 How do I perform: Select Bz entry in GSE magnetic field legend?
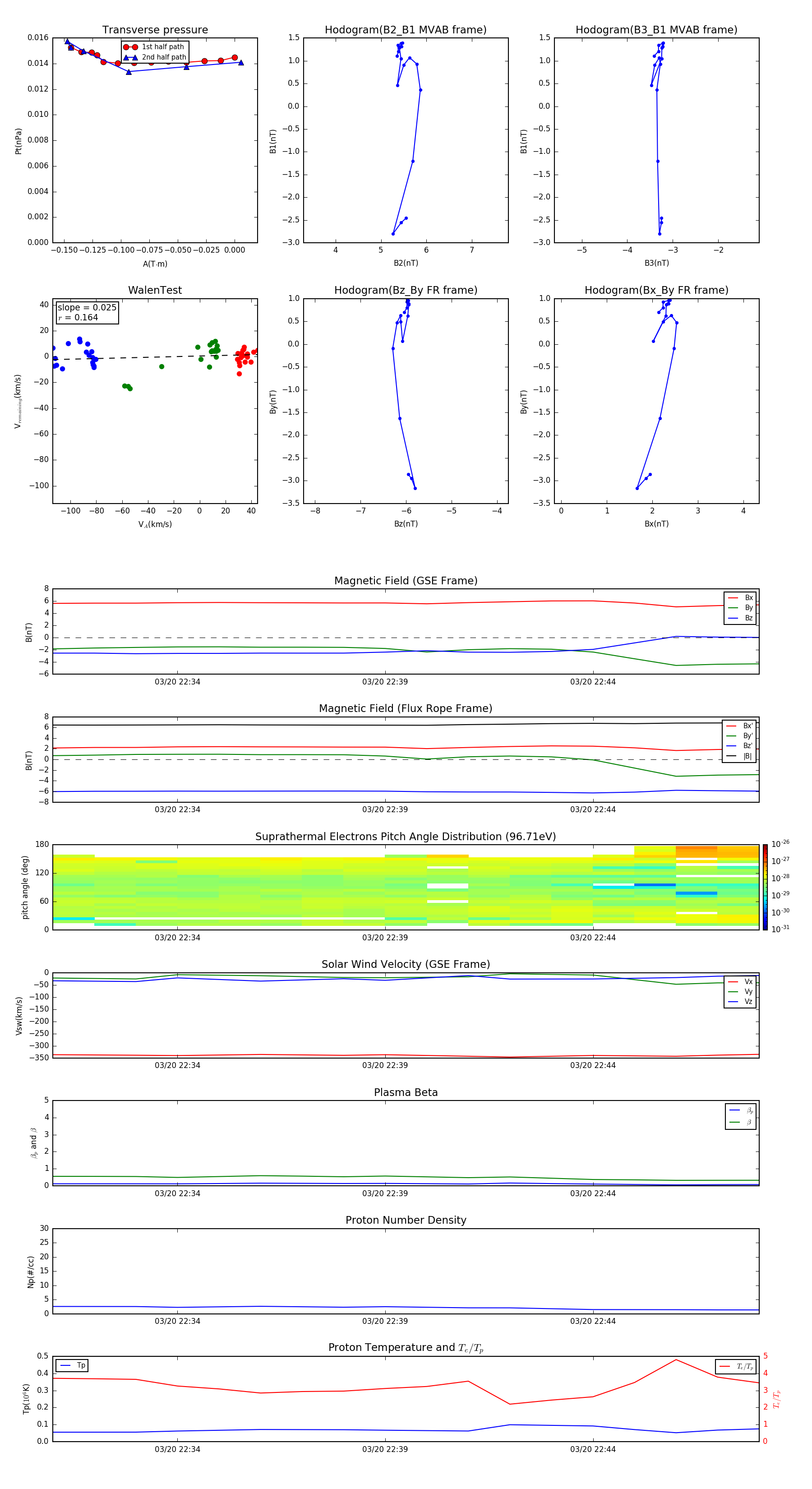740,619
